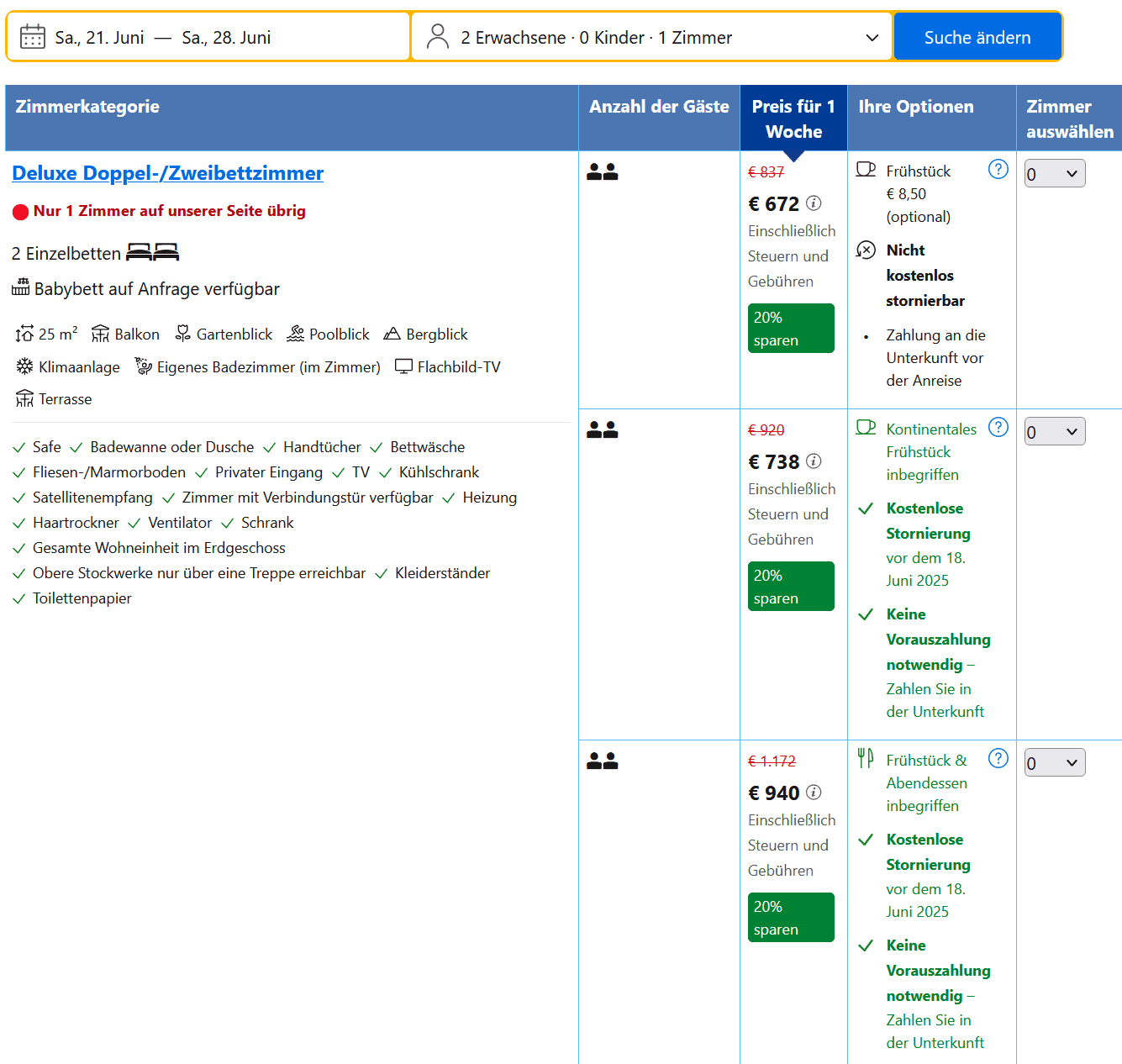
Task: Click the person icon in guests field
Action: [438, 37]
